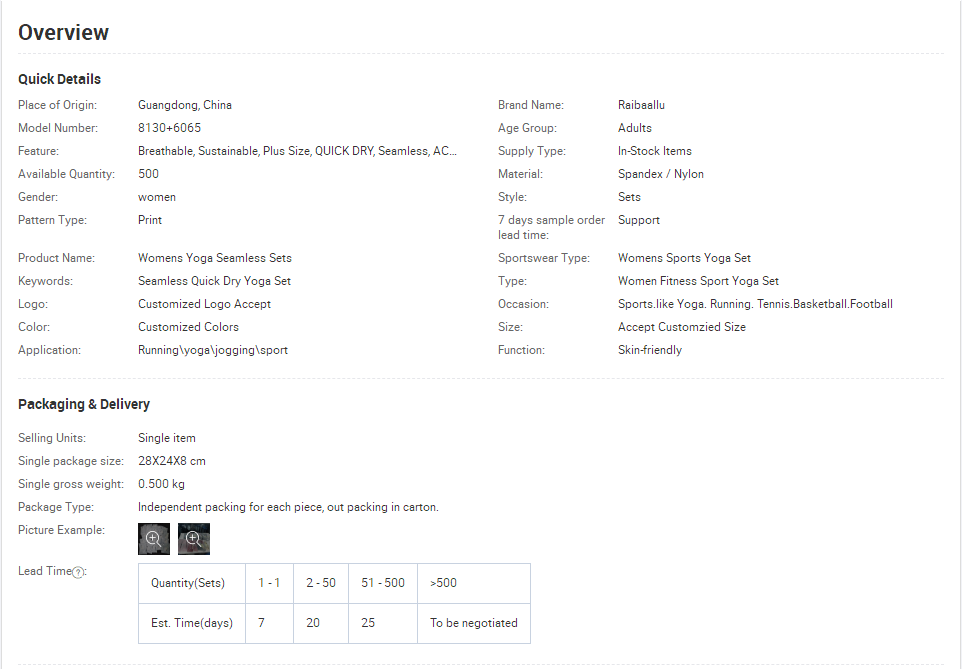
Task: Click the 2 - 50 quantity cell
Action: point(321,584)
